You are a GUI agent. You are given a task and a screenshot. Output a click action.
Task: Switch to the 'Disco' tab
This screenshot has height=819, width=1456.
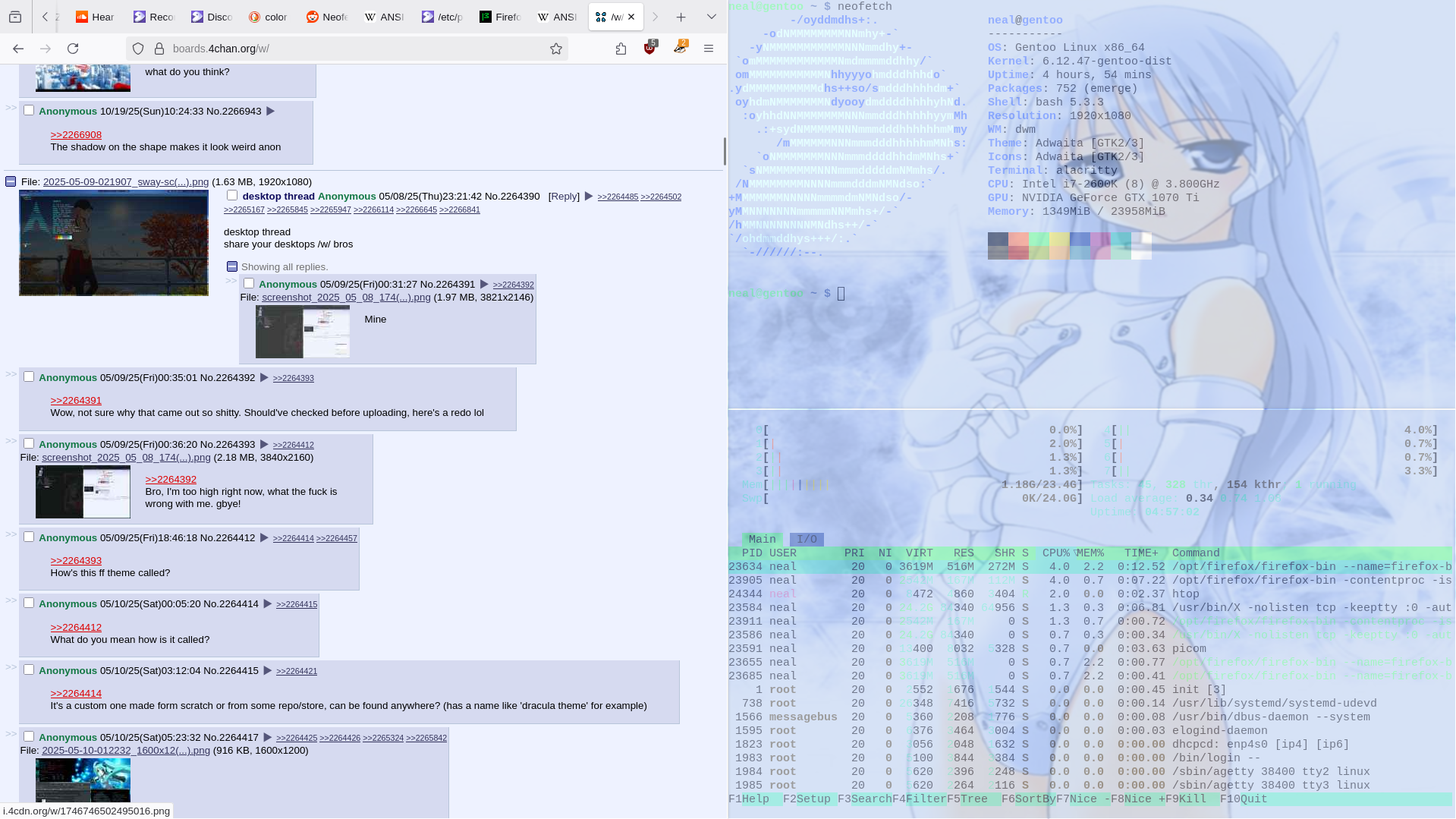click(212, 17)
